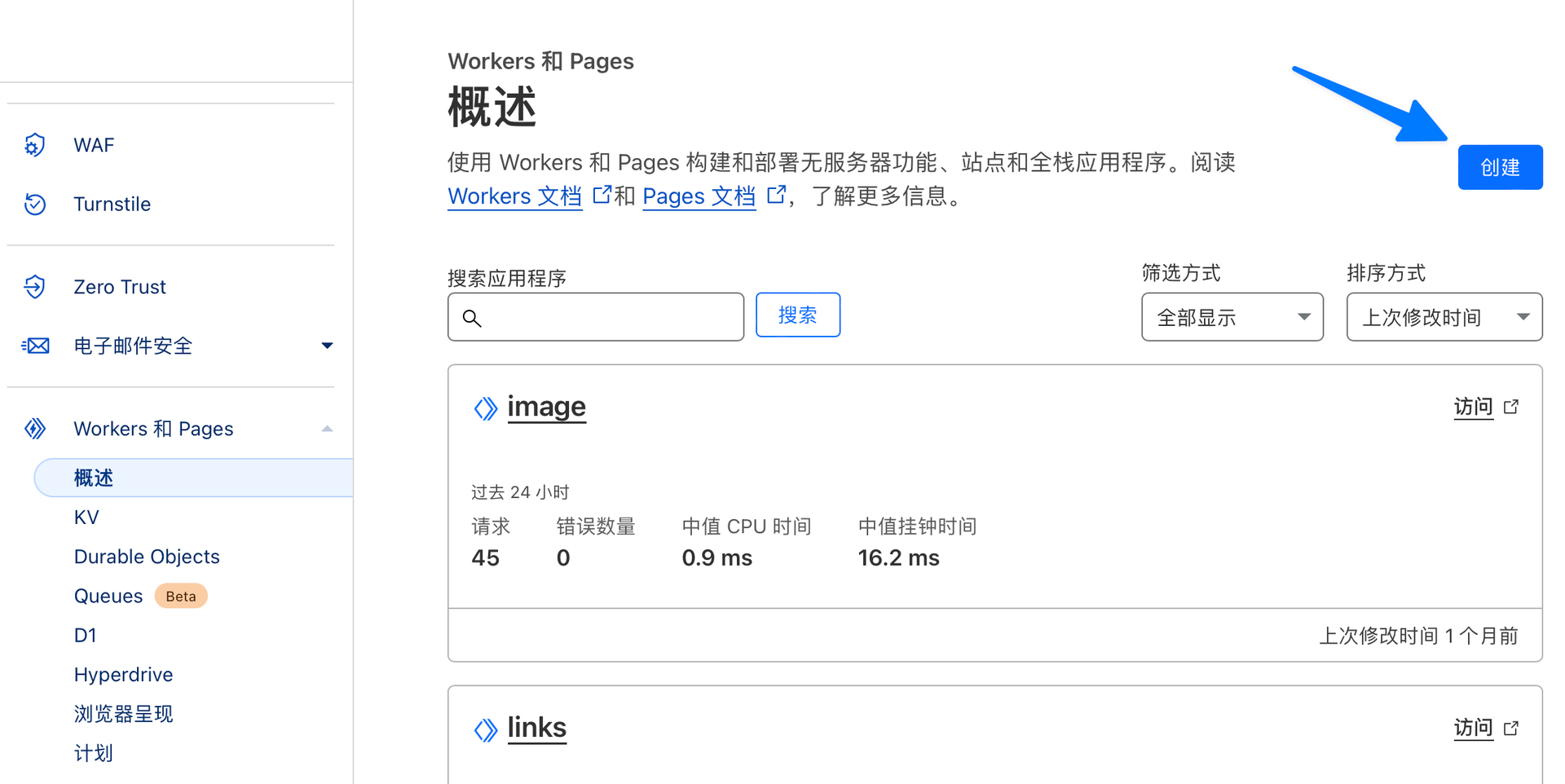
Task: Open the 排序方式 上次修改时间 dropdown
Action: (1444, 317)
